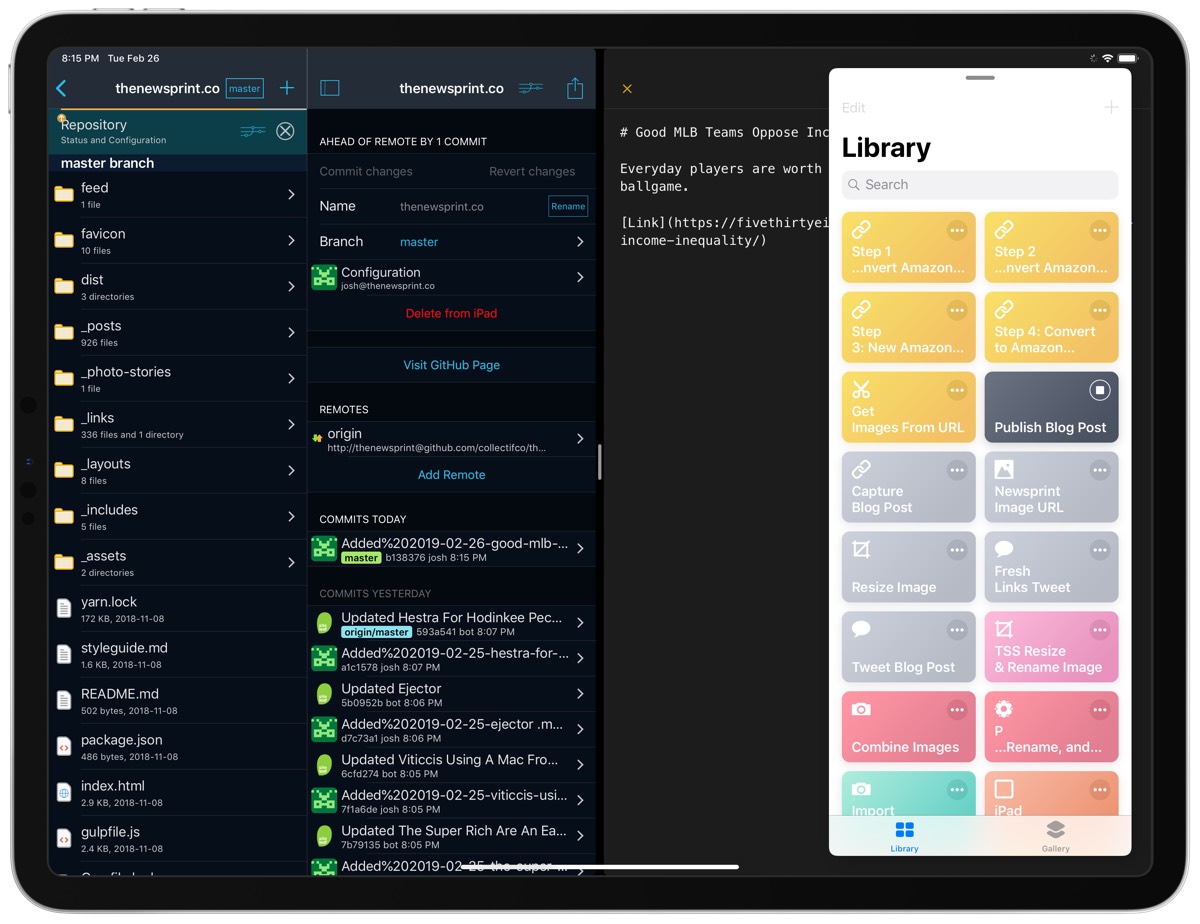Open today's commit b138376
Screen dimensions: 1200x924
point(451,549)
